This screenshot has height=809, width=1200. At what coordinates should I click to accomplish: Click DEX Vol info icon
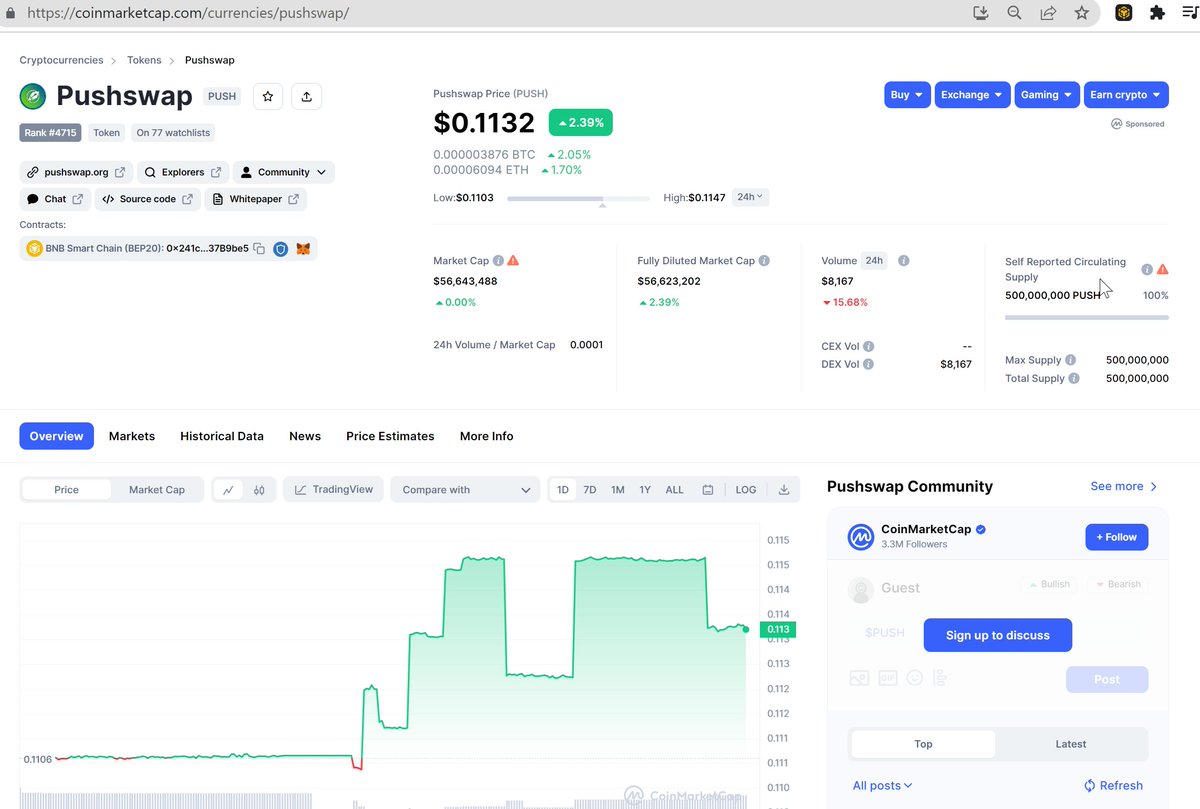click(x=868, y=364)
